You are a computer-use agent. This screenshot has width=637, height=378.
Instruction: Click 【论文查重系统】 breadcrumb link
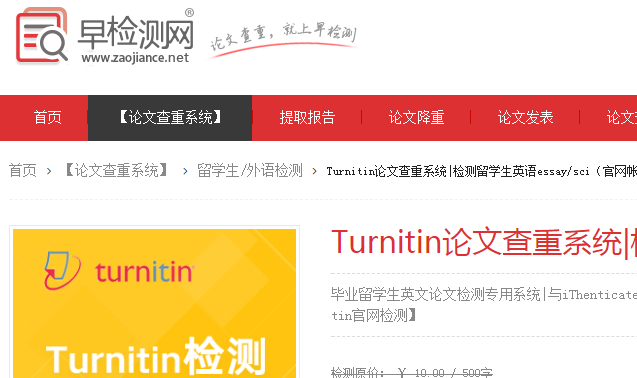[x=117, y=170]
